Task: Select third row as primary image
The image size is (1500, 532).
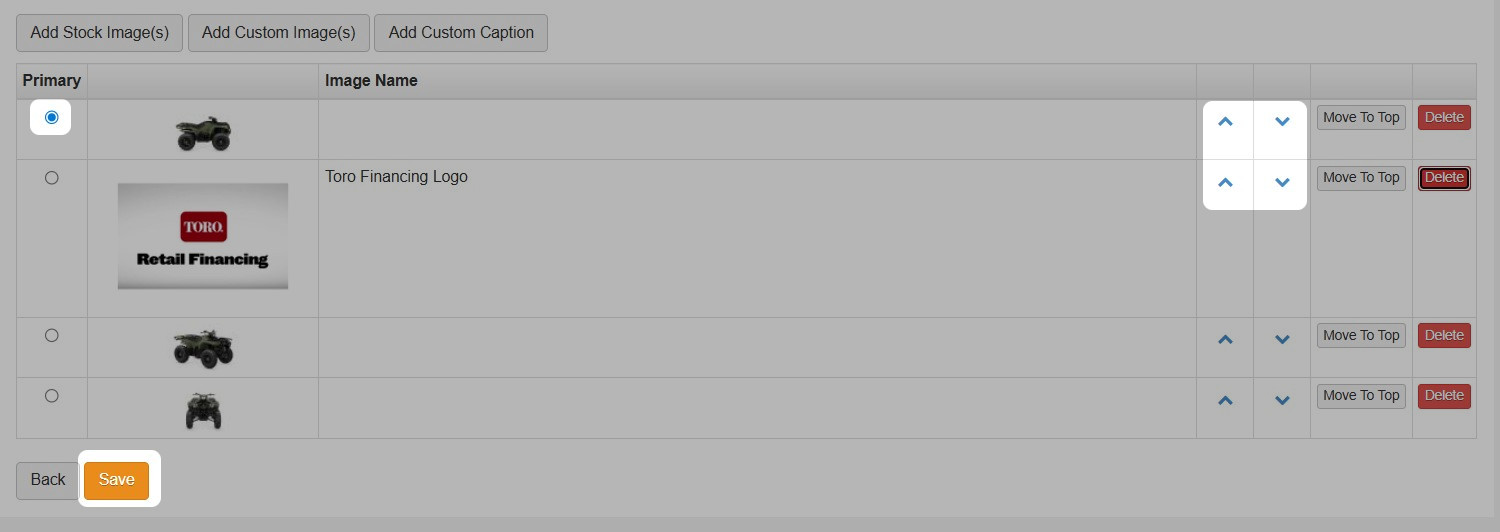Action: tap(52, 336)
